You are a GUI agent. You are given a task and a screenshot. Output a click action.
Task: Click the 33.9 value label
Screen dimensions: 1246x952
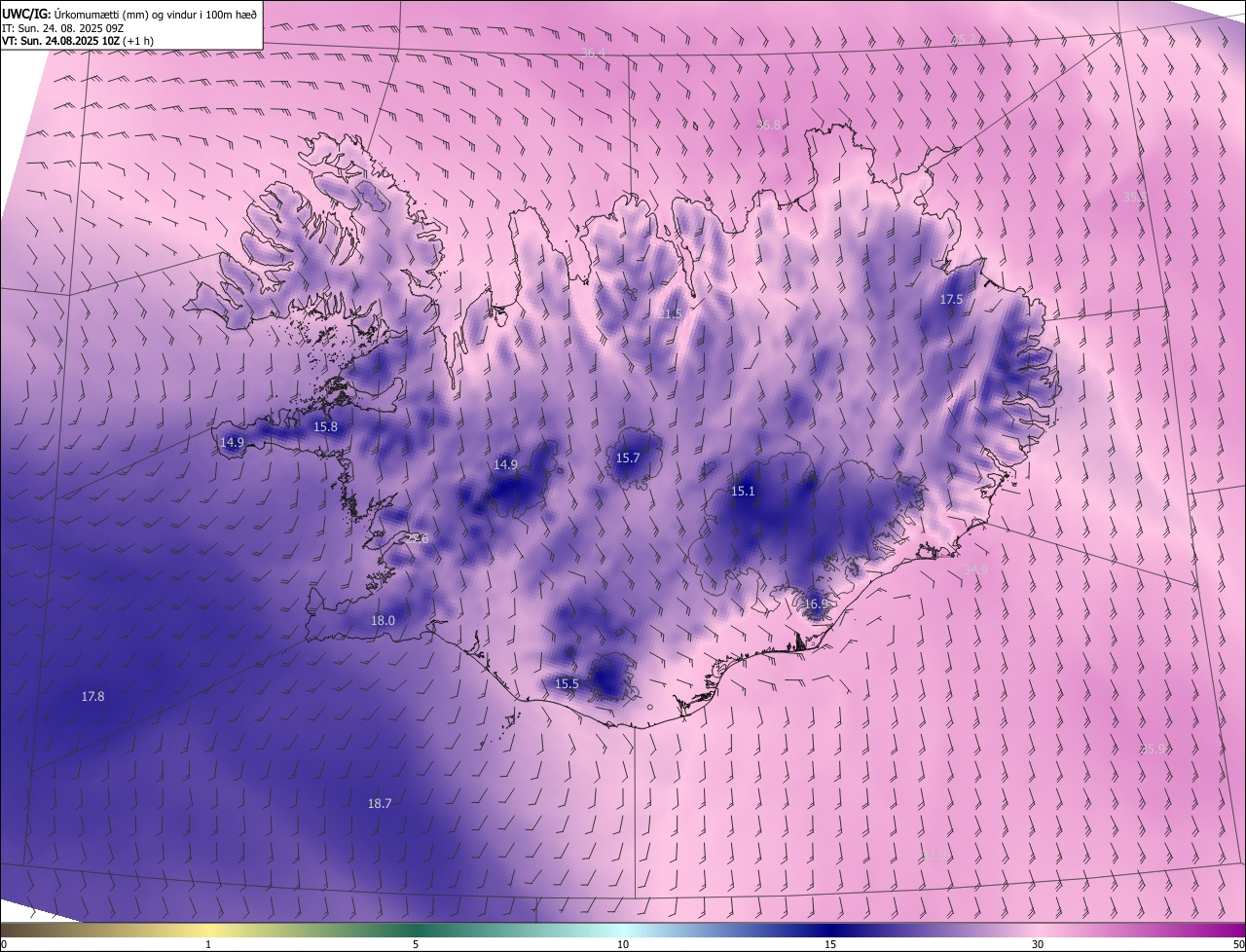(933, 855)
